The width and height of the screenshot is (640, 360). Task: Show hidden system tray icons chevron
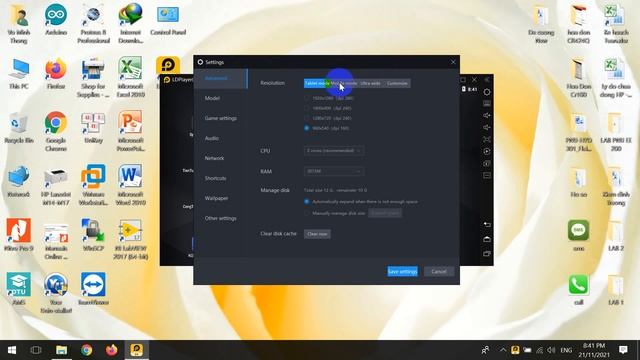pyautogui.click(x=503, y=350)
